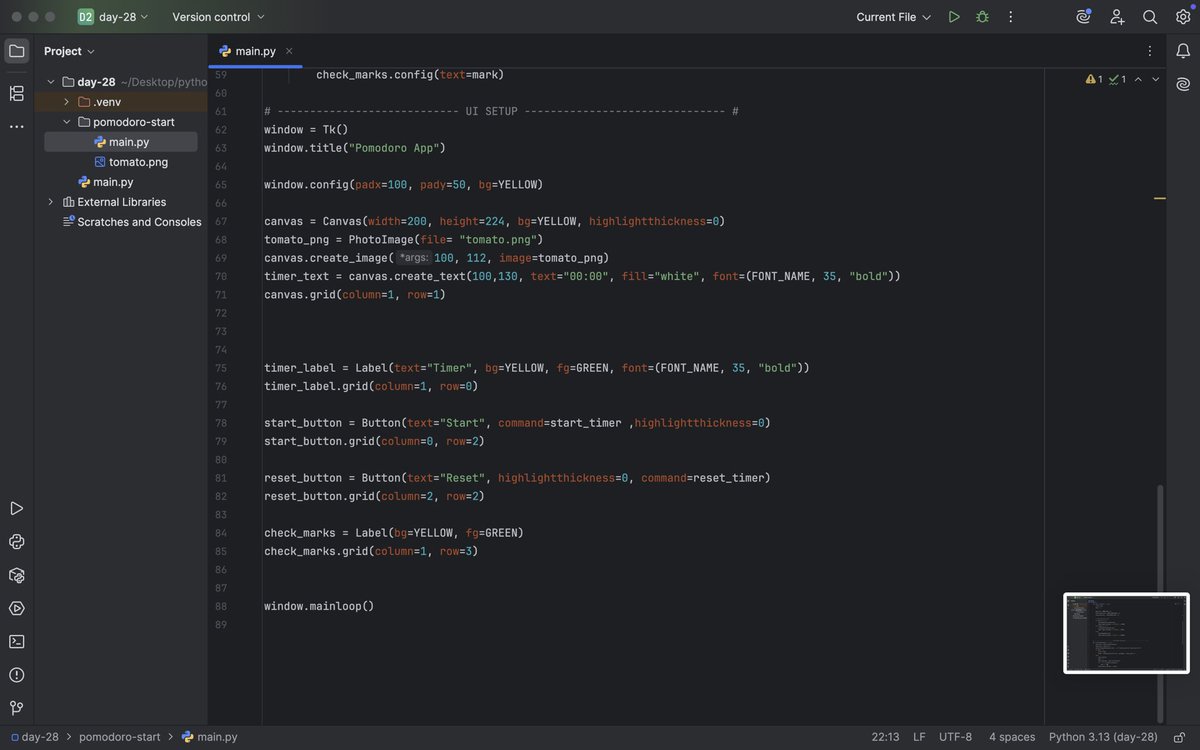
Task: Open the Project tool window folder icon
Action: tap(16, 51)
